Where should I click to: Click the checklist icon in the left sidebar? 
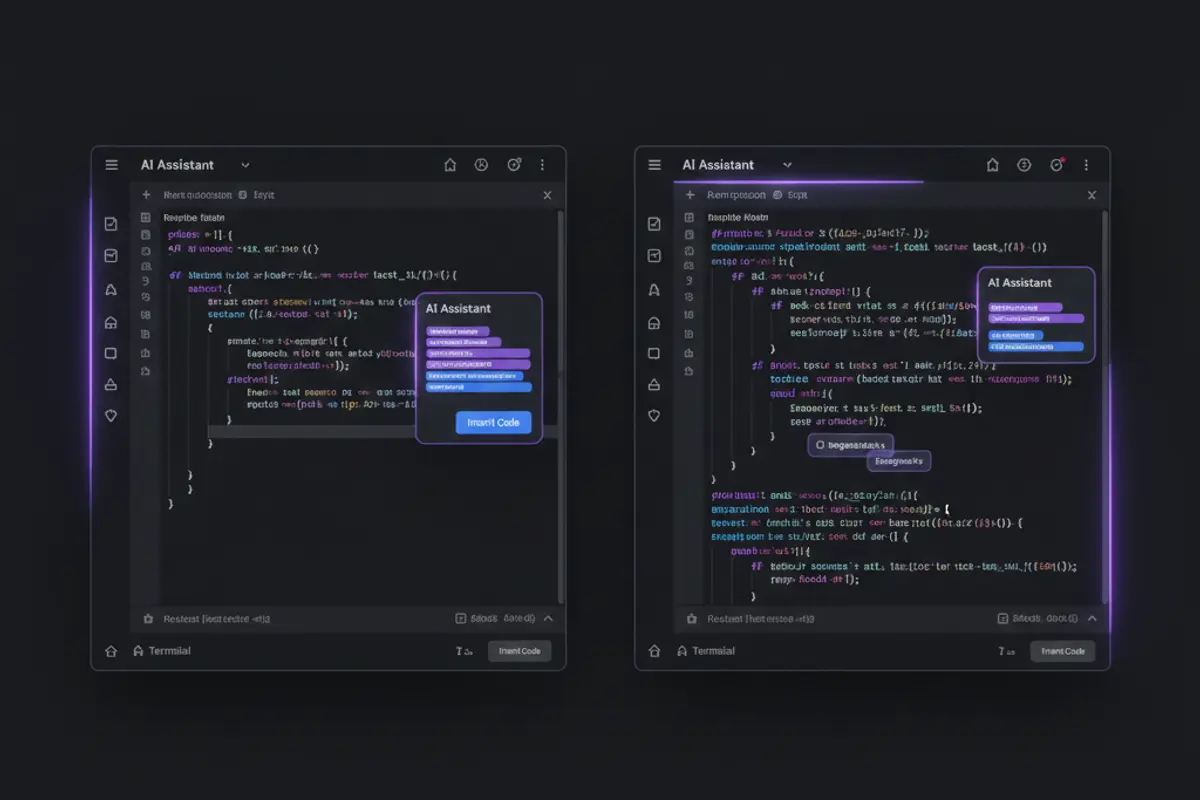pos(111,222)
